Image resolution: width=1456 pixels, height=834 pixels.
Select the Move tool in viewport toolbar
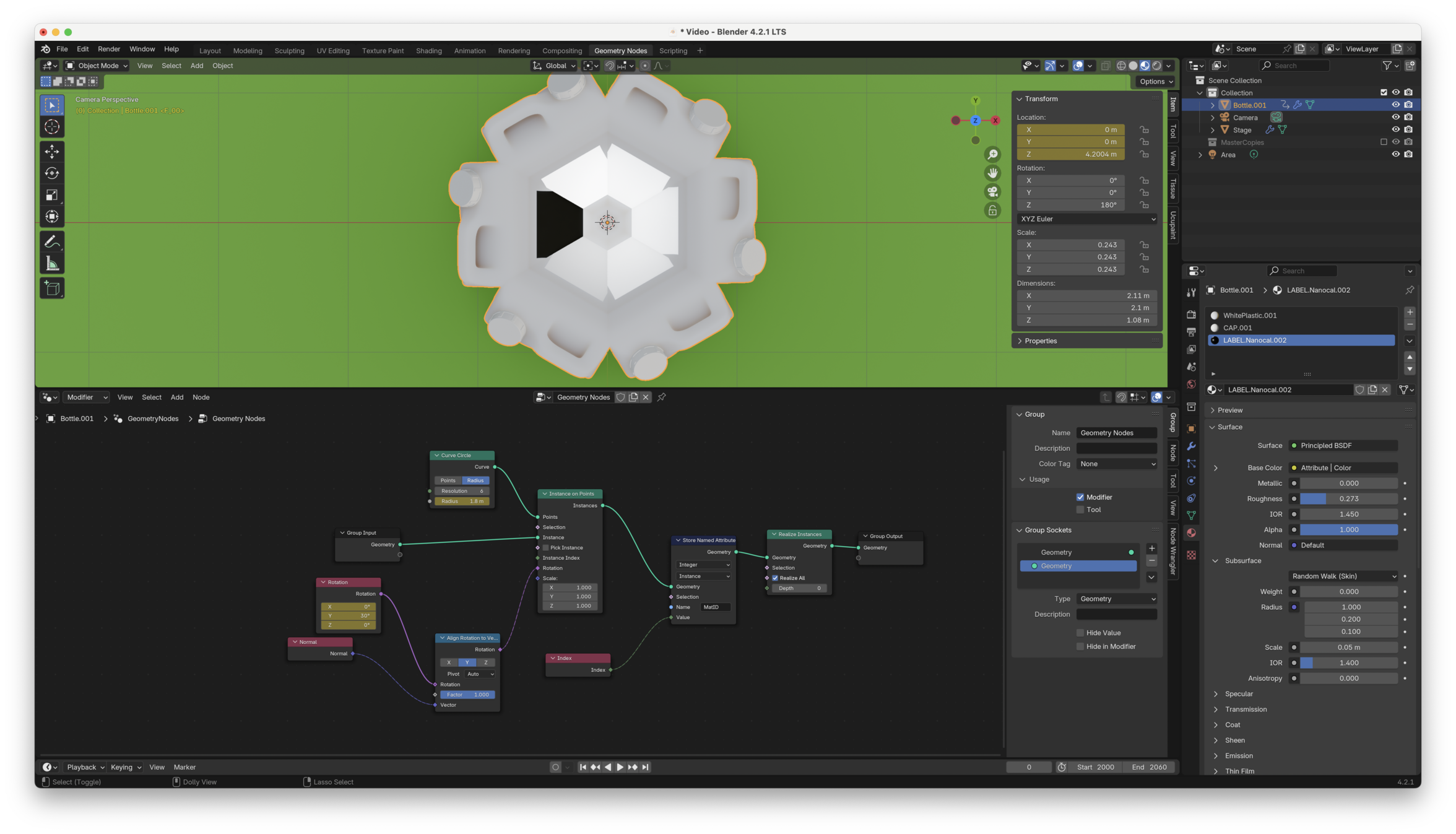point(52,151)
